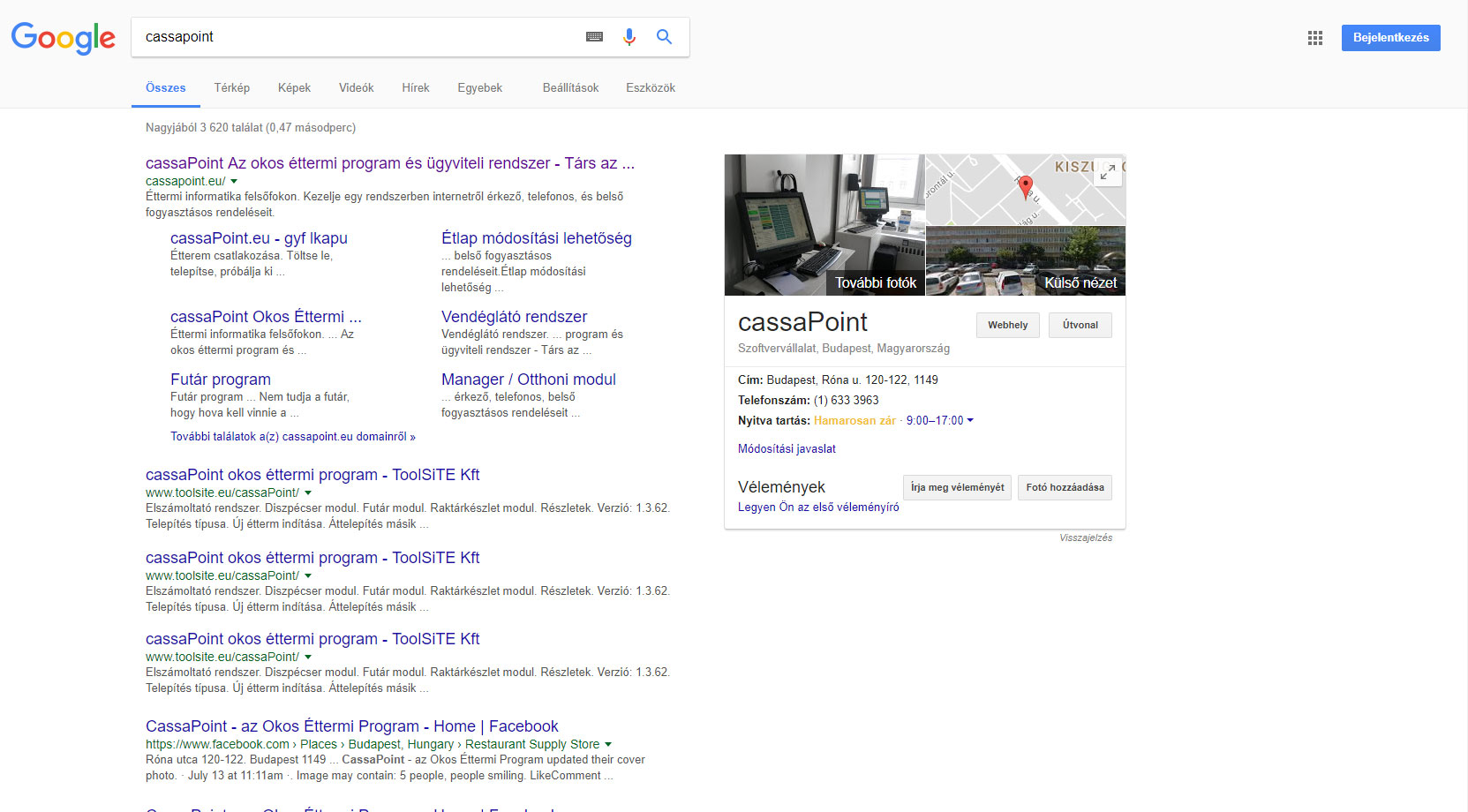Switch to the Térkép tab
Image resolution: width=1468 pixels, height=812 pixels.
[232, 88]
